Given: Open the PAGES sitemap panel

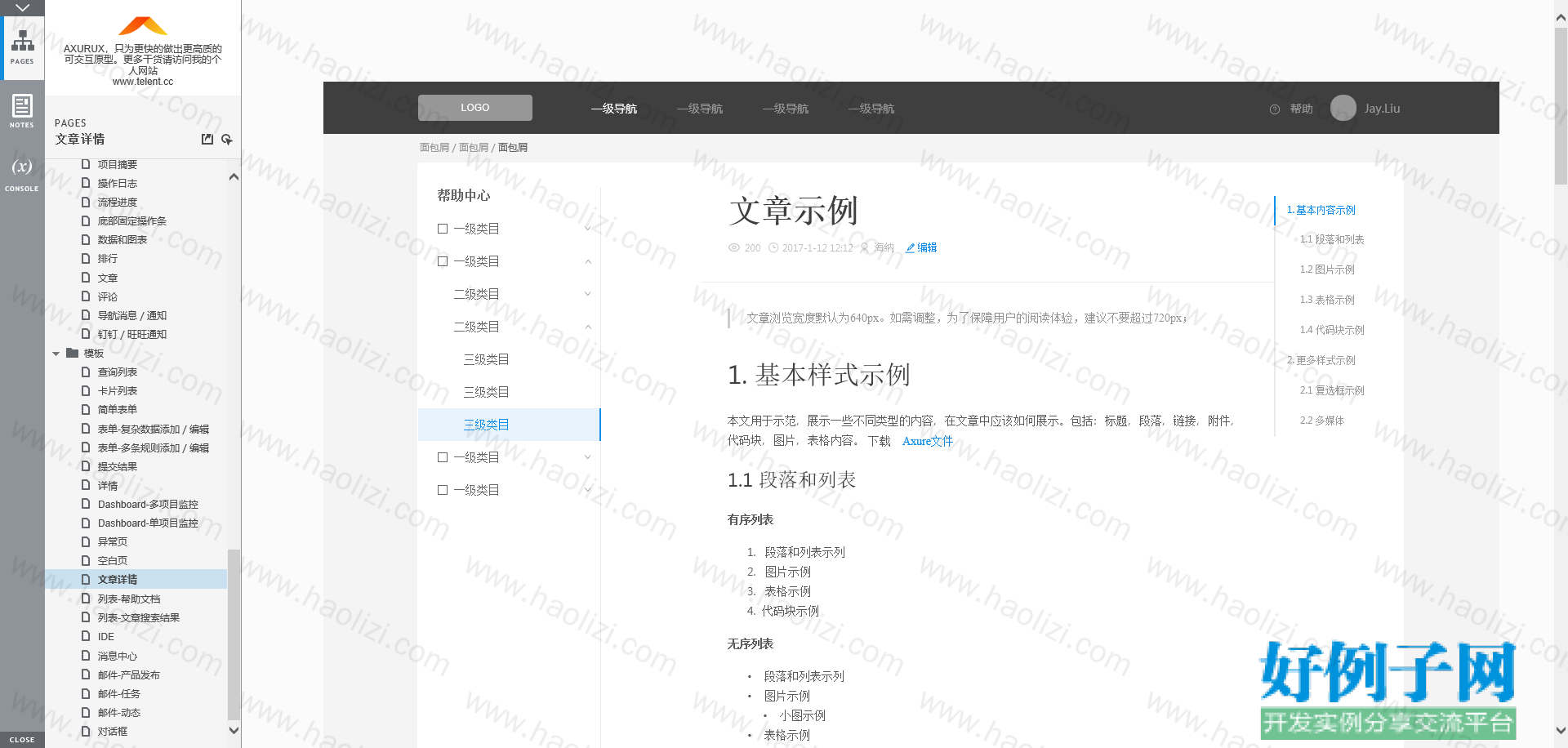Looking at the screenshot, I should click(22, 47).
